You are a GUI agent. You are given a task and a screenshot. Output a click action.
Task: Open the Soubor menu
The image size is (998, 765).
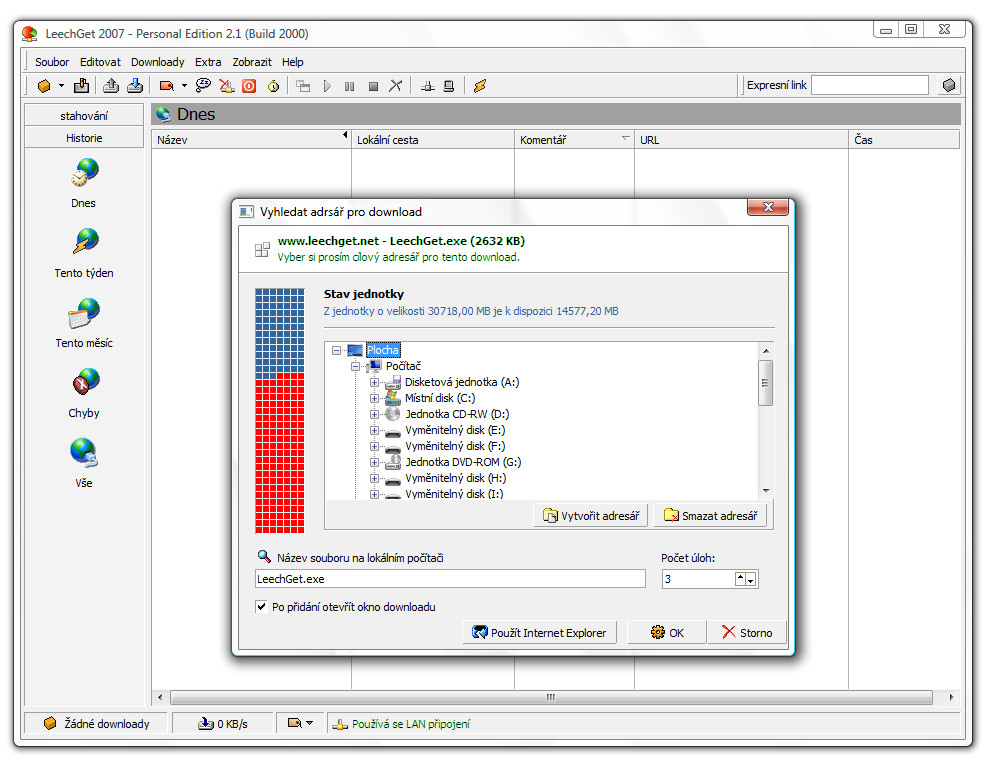pos(52,62)
